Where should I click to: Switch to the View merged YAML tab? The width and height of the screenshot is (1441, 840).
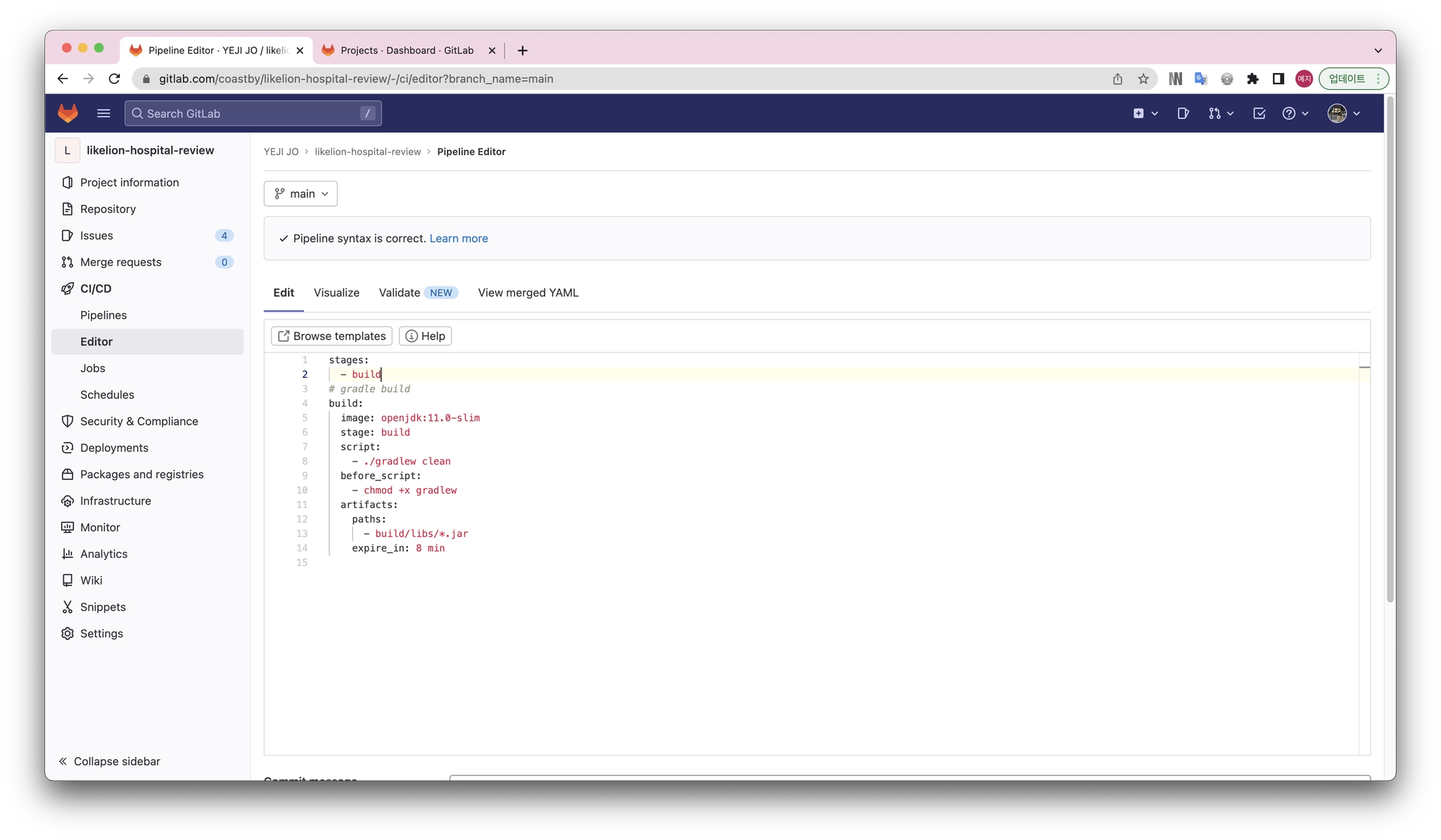528,293
